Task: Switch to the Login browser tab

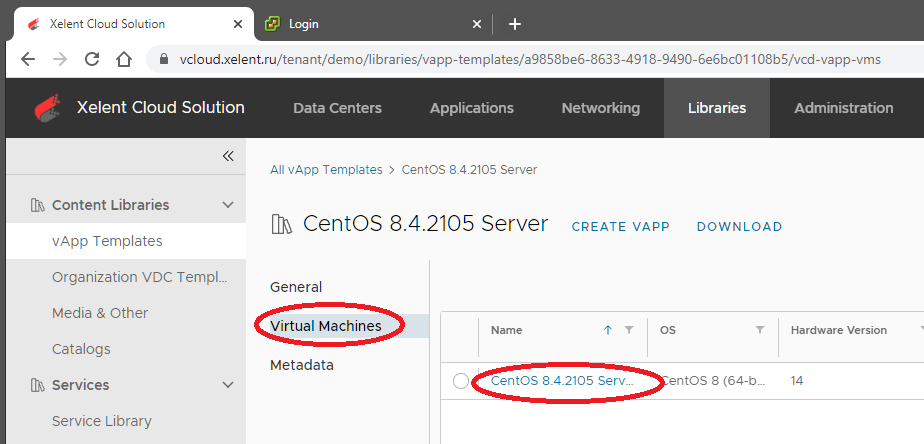Action: click(373, 24)
